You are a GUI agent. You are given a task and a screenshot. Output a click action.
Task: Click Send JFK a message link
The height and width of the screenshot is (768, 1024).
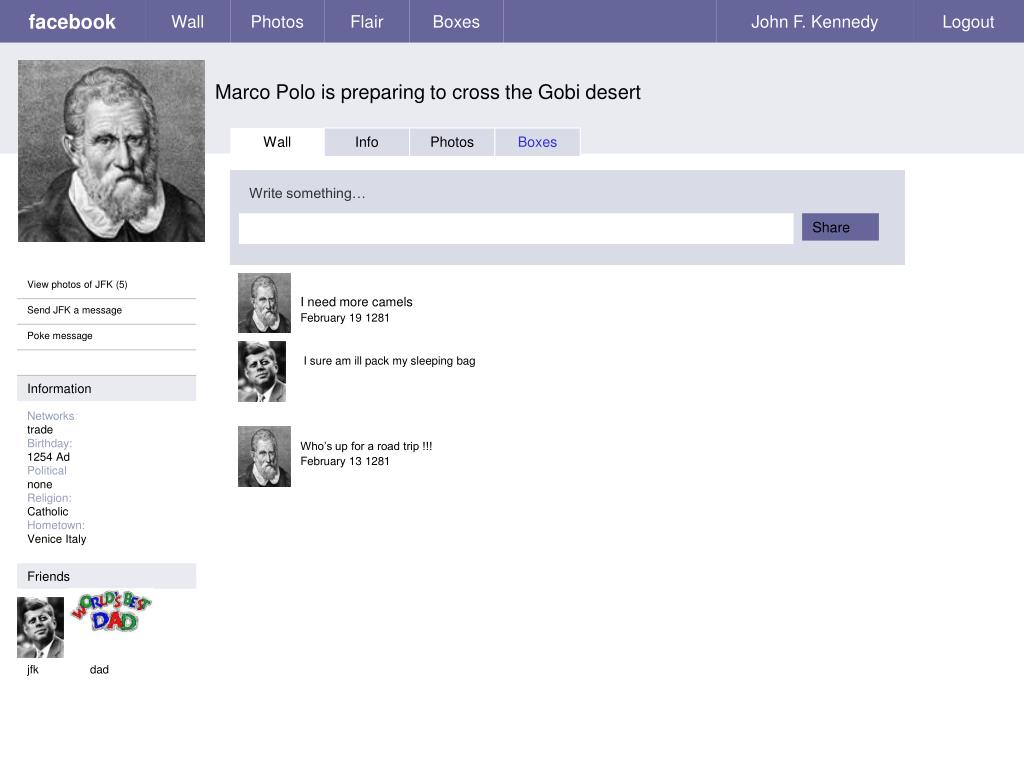pos(74,310)
